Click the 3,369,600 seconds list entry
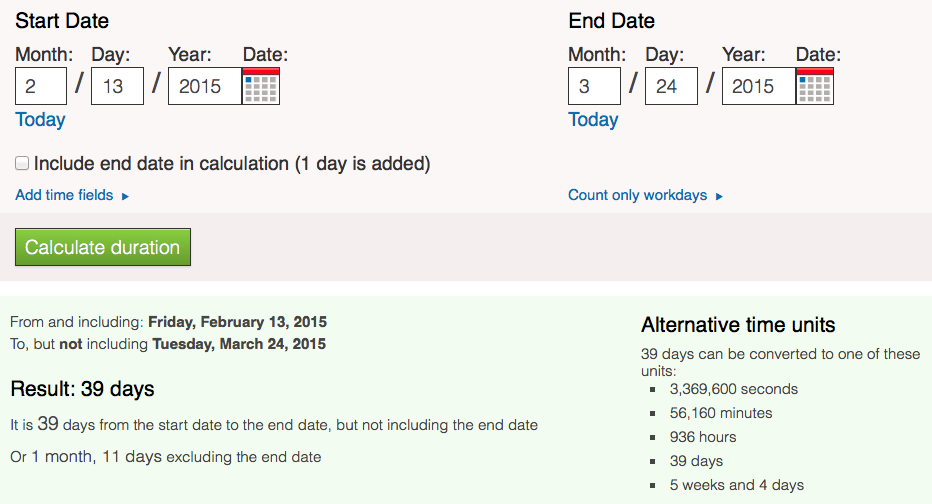The width and height of the screenshot is (932, 504). 734,389
